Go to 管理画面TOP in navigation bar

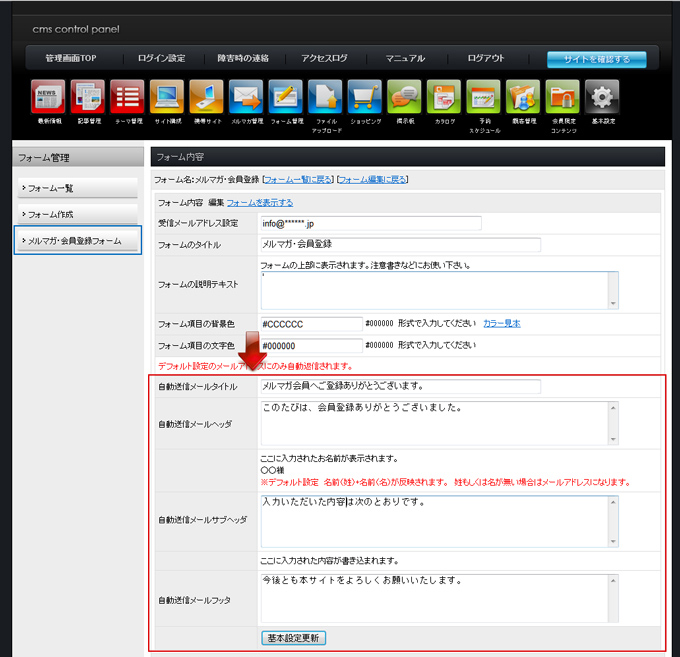pos(73,59)
